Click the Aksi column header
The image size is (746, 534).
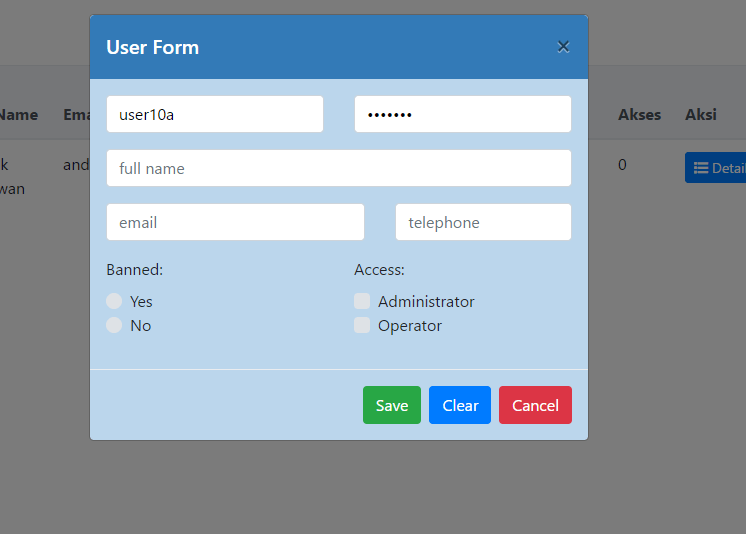pyautogui.click(x=700, y=114)
